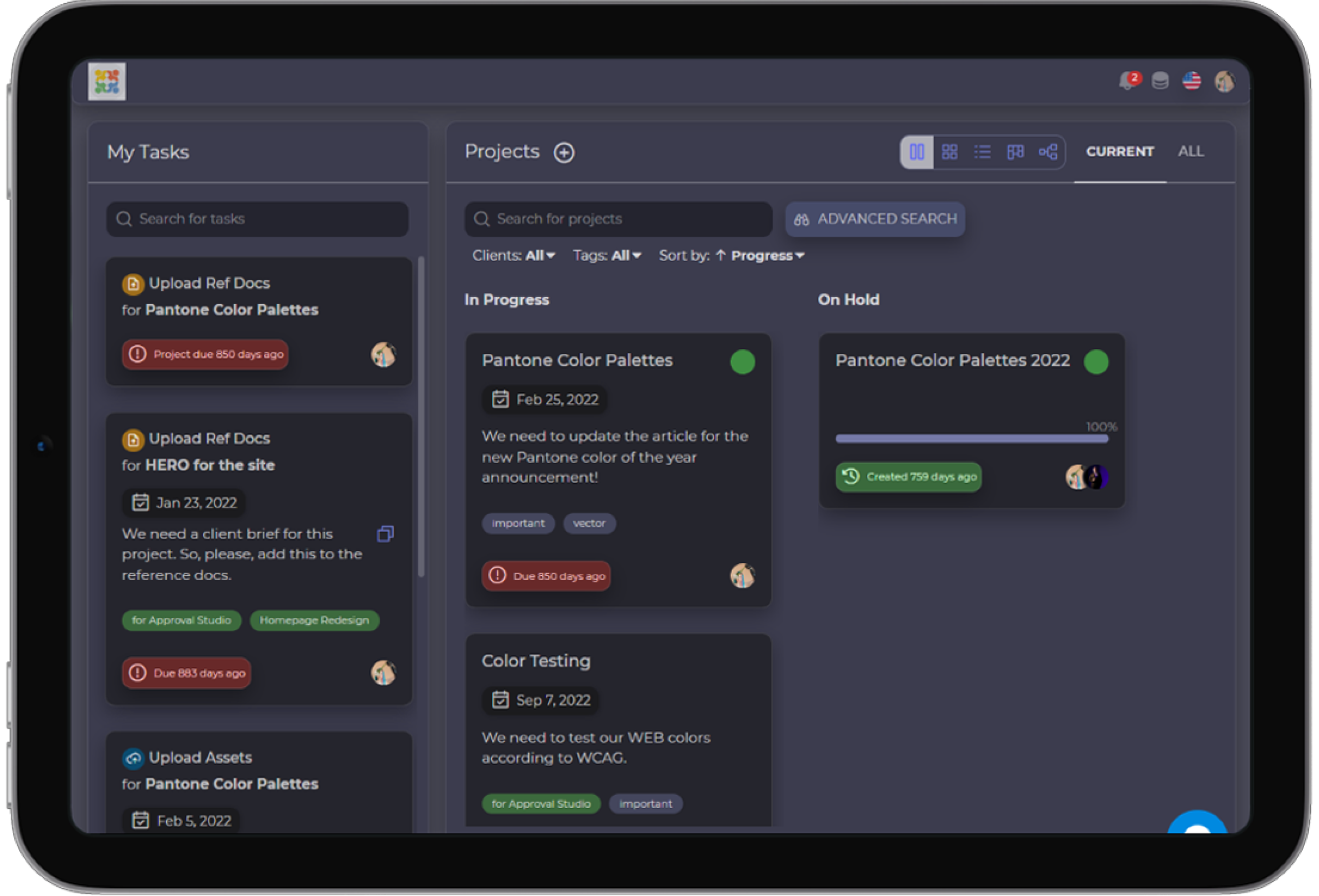
Task: Click the owner avatar on Pantone Color Palettes project
Action: pos(742,576)
